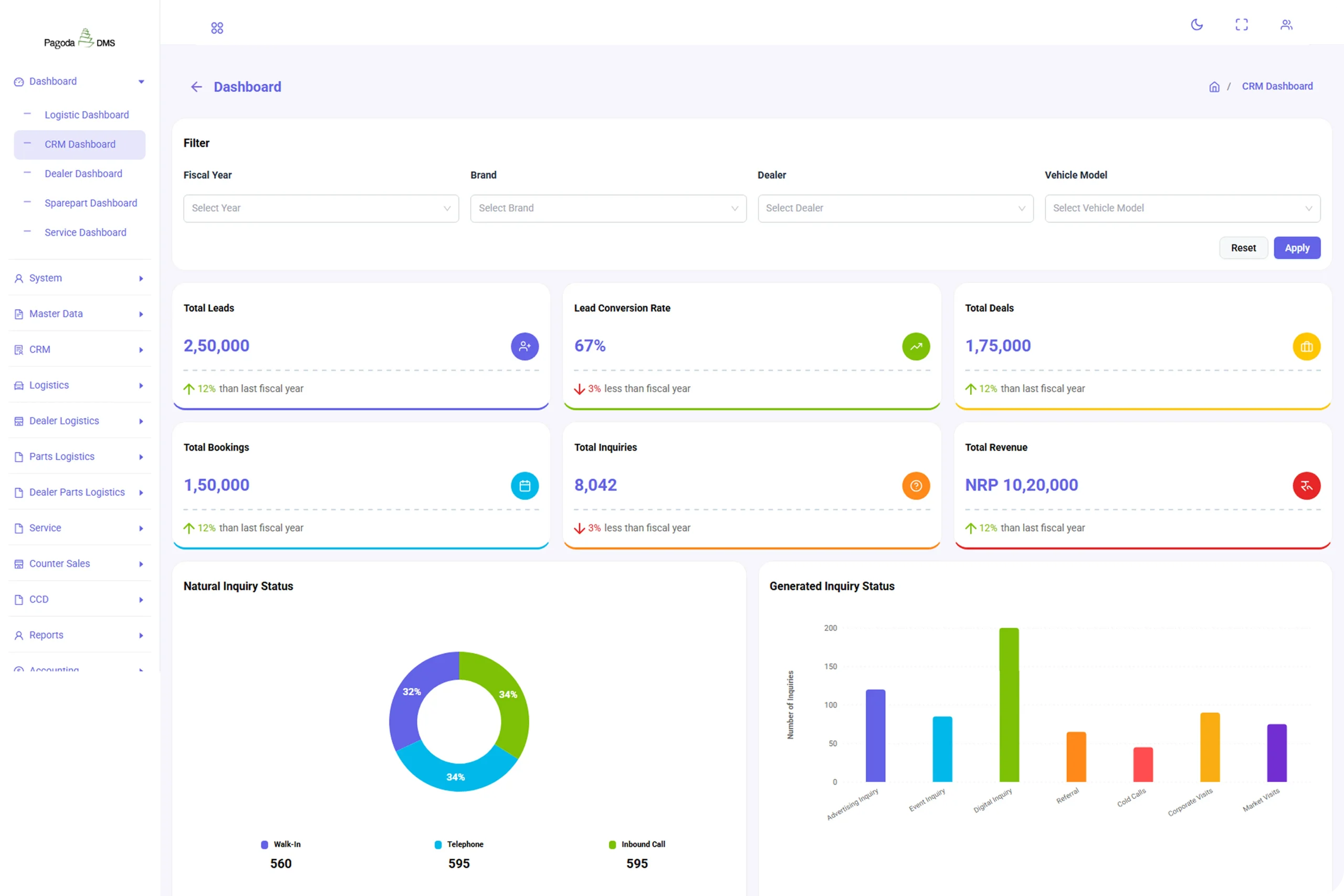Toggle dark mode moon icon
The height and width of the screenshot is (896, 1344).
1196,25
